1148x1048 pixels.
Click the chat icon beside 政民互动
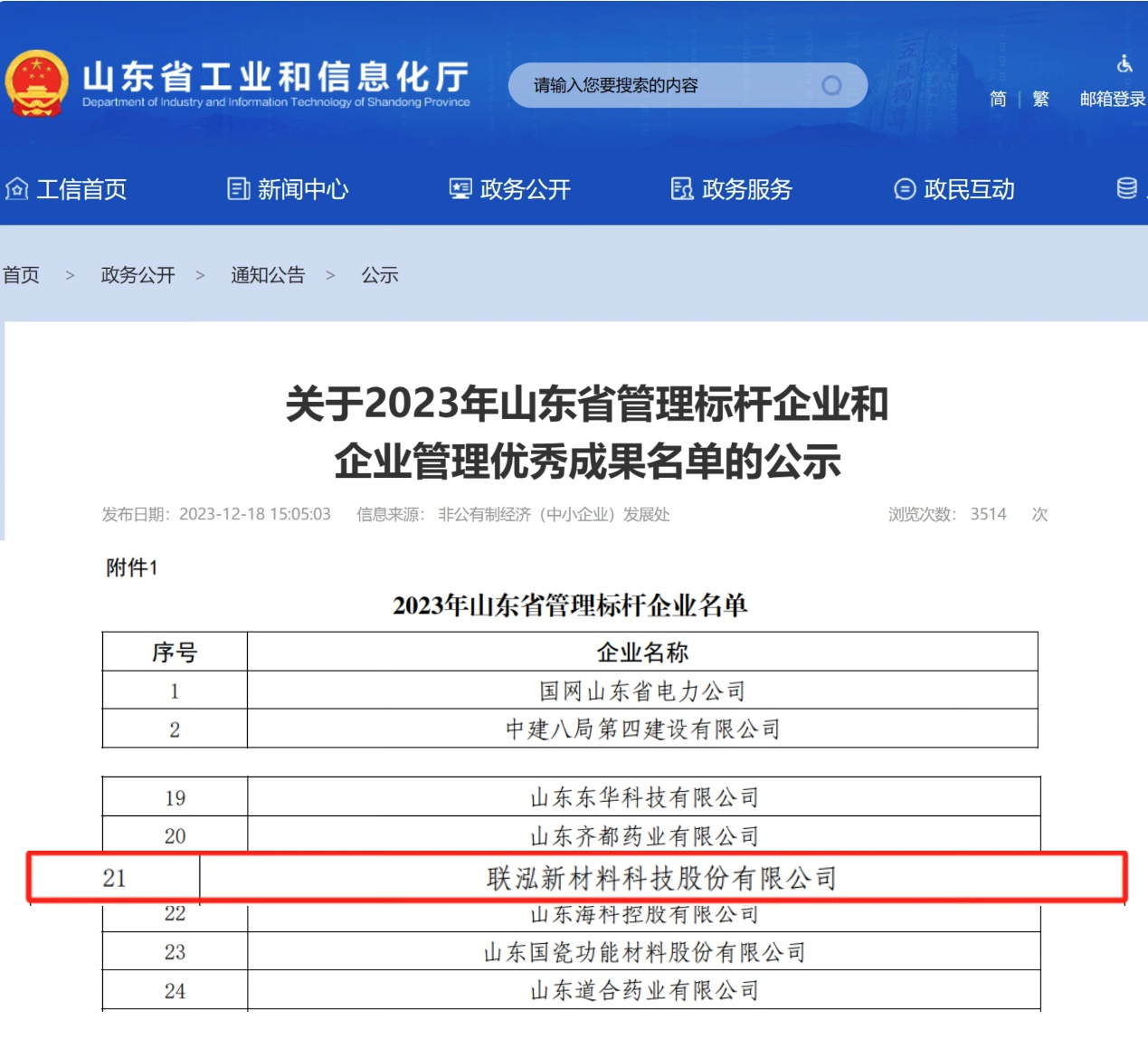point(904,189)
